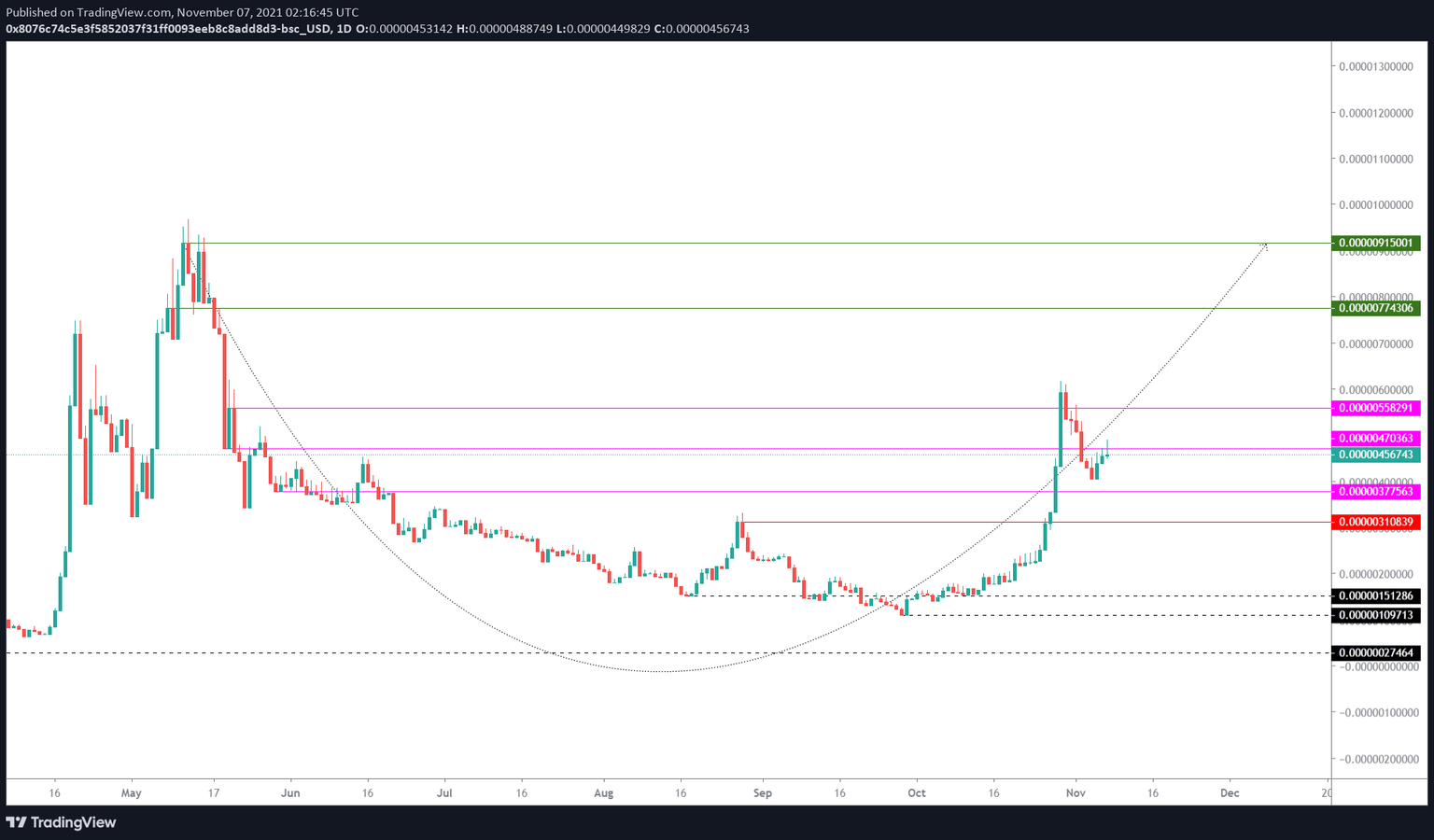This screenshot has height=840, width=1434.
Task: Select the green 0.00000774306 price label
Action: pyautogui.click(x=1376, y=308)
